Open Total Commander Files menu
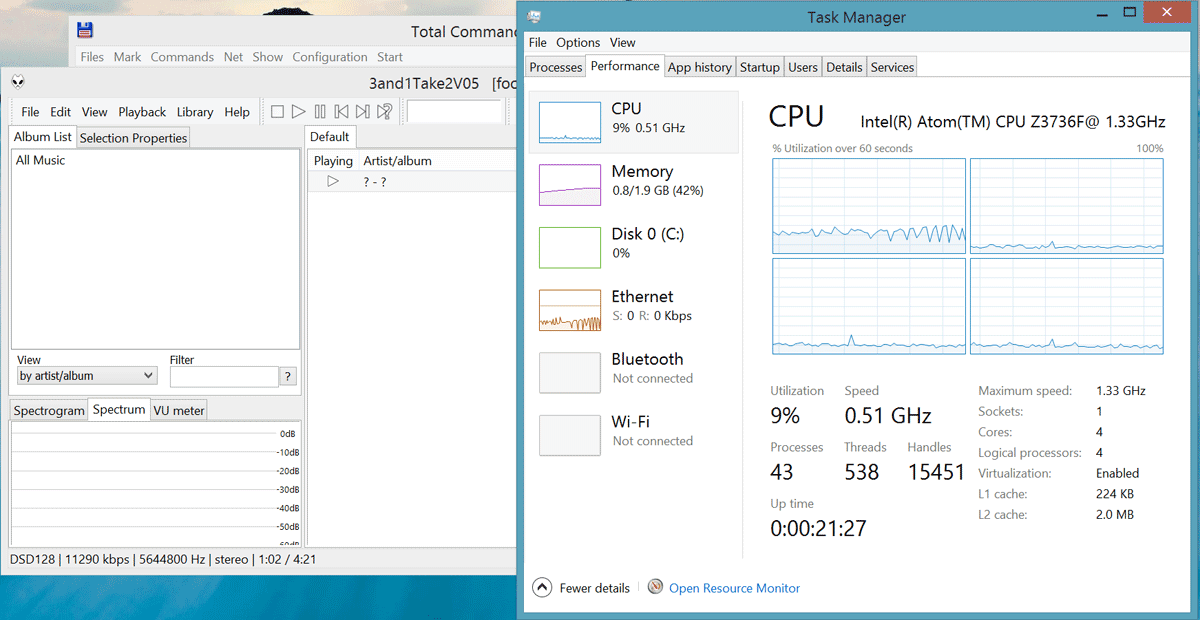This screenshot has width=1200, height=620. coord(92,57)
